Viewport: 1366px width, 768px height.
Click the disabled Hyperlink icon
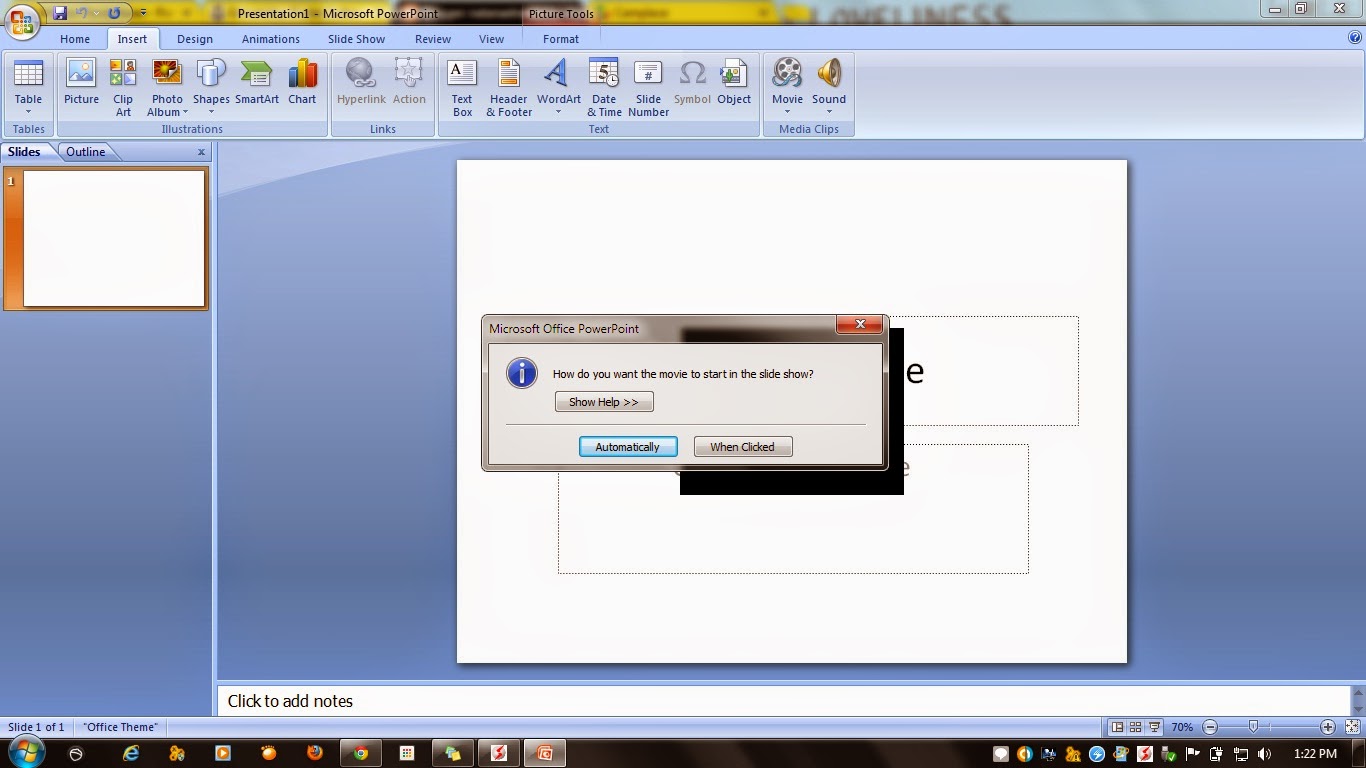[x=360, y=73]
